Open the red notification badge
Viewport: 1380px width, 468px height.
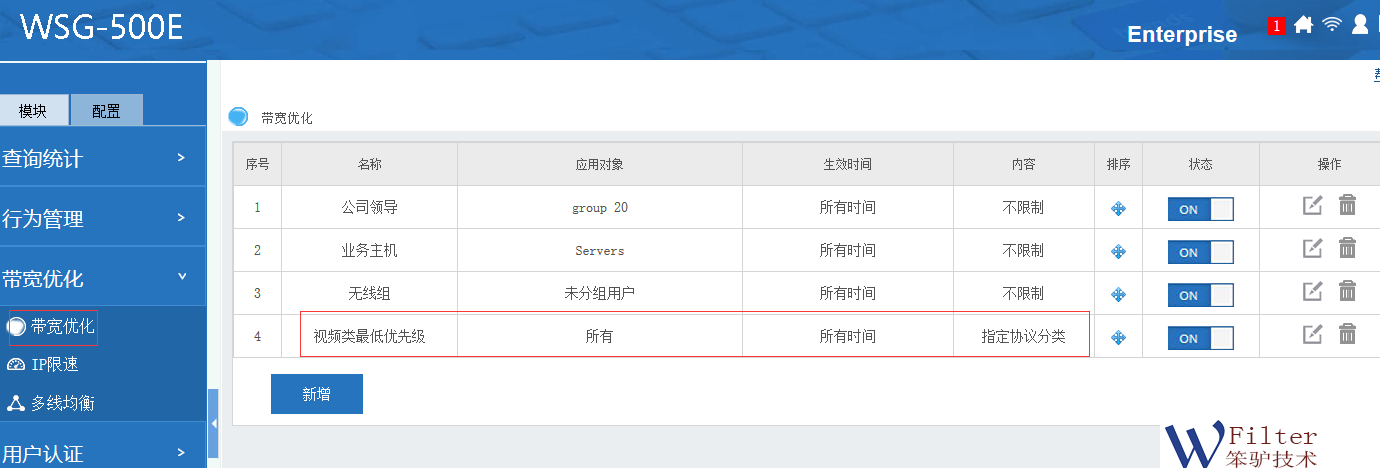click(1276, 27)
